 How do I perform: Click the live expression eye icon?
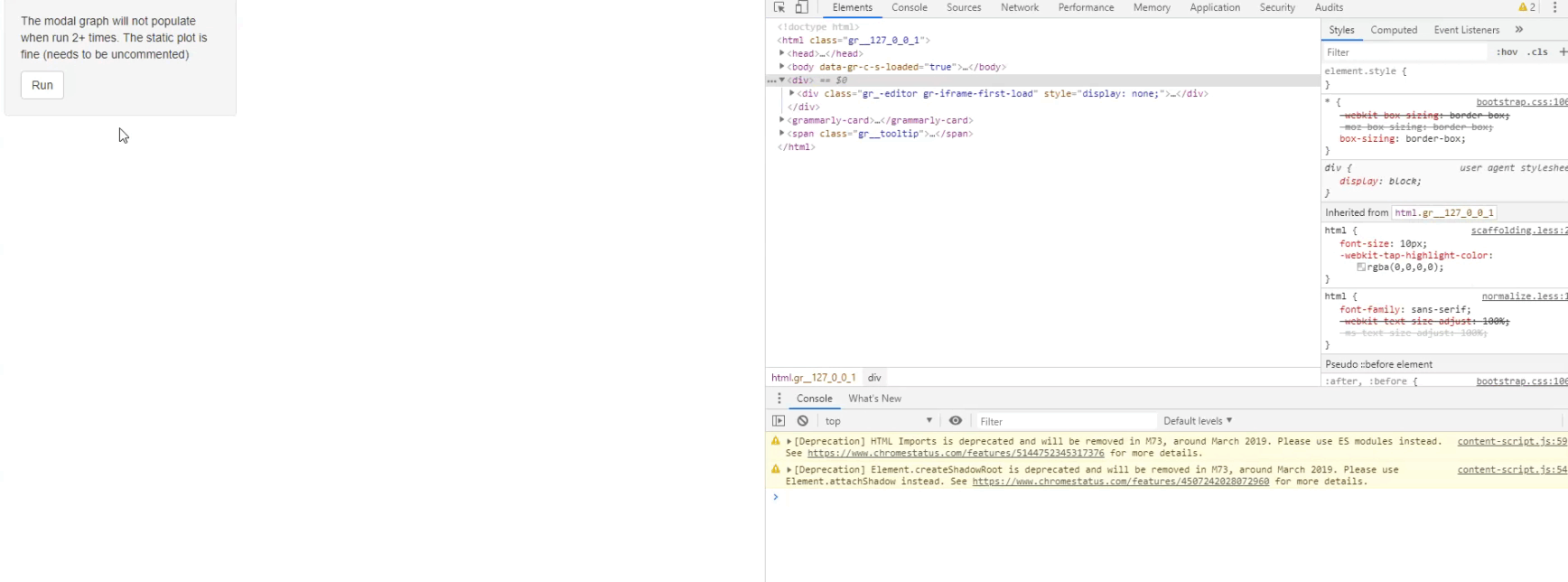(x=955, y=421)
